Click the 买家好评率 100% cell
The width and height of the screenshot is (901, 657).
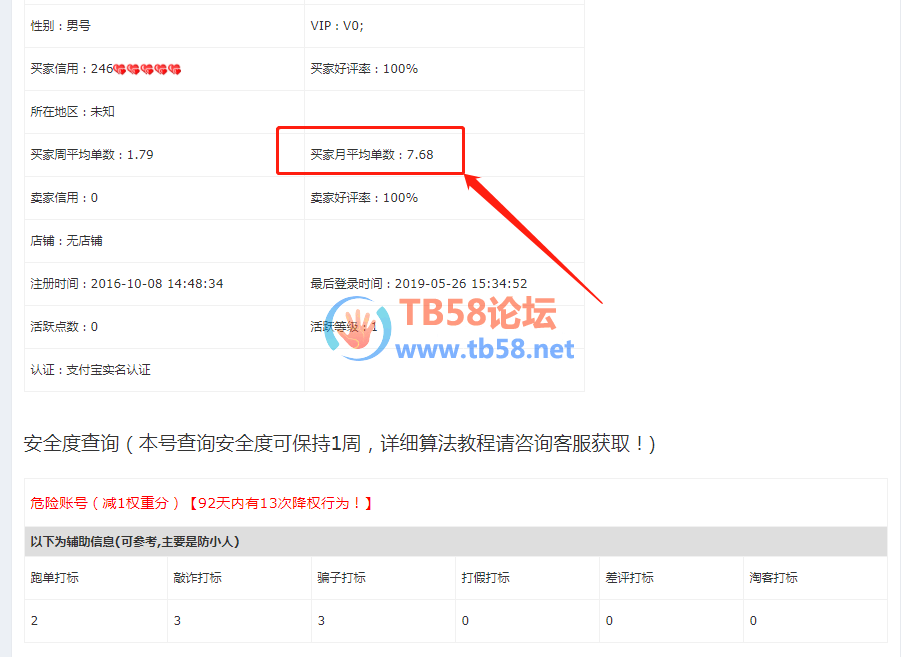click(x=444, y=69)
